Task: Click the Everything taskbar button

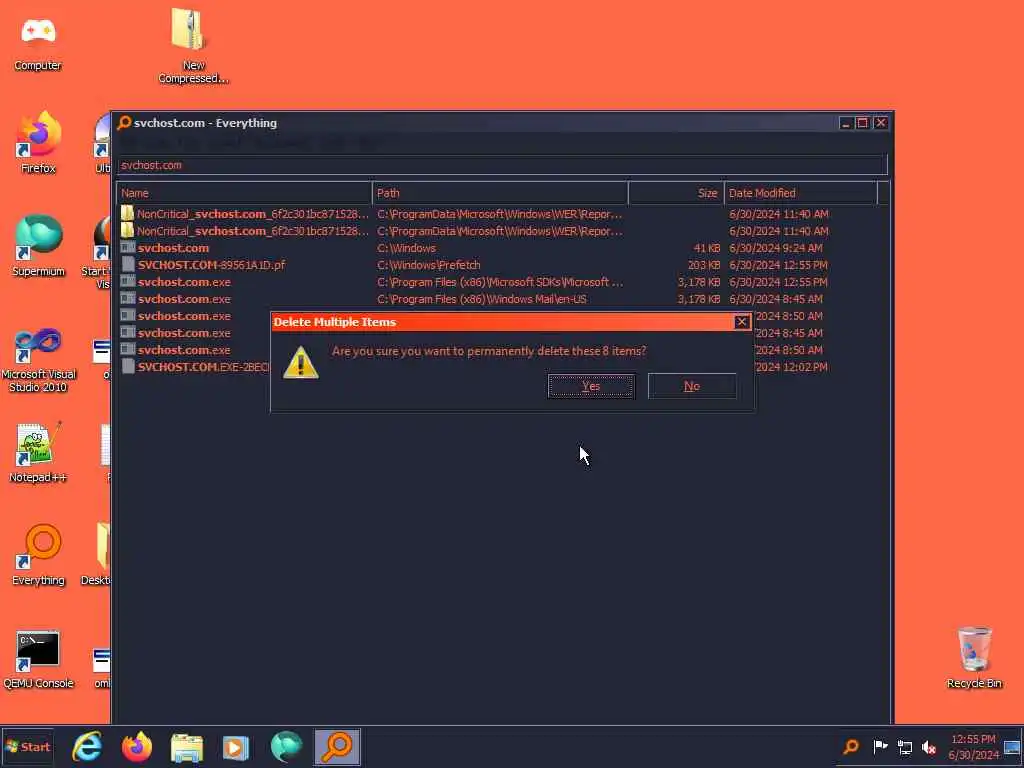Action: [x=337, y=747]
